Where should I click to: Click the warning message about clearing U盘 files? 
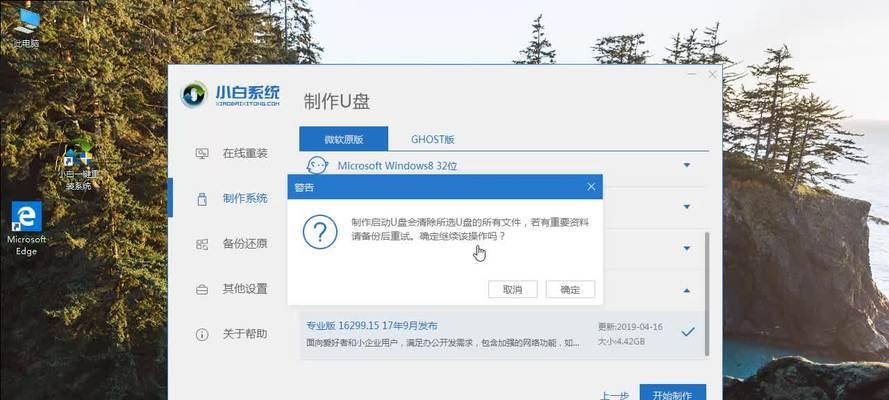470,229
